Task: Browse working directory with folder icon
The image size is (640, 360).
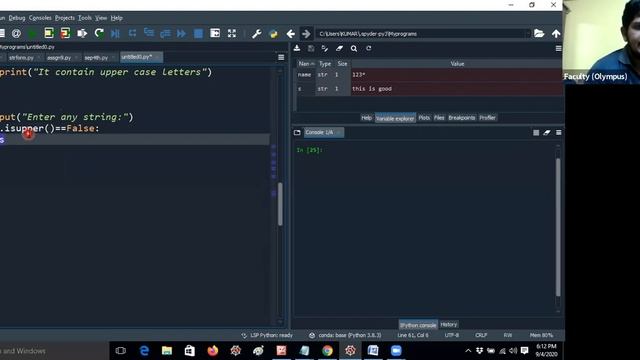Action: pos(539,33)
